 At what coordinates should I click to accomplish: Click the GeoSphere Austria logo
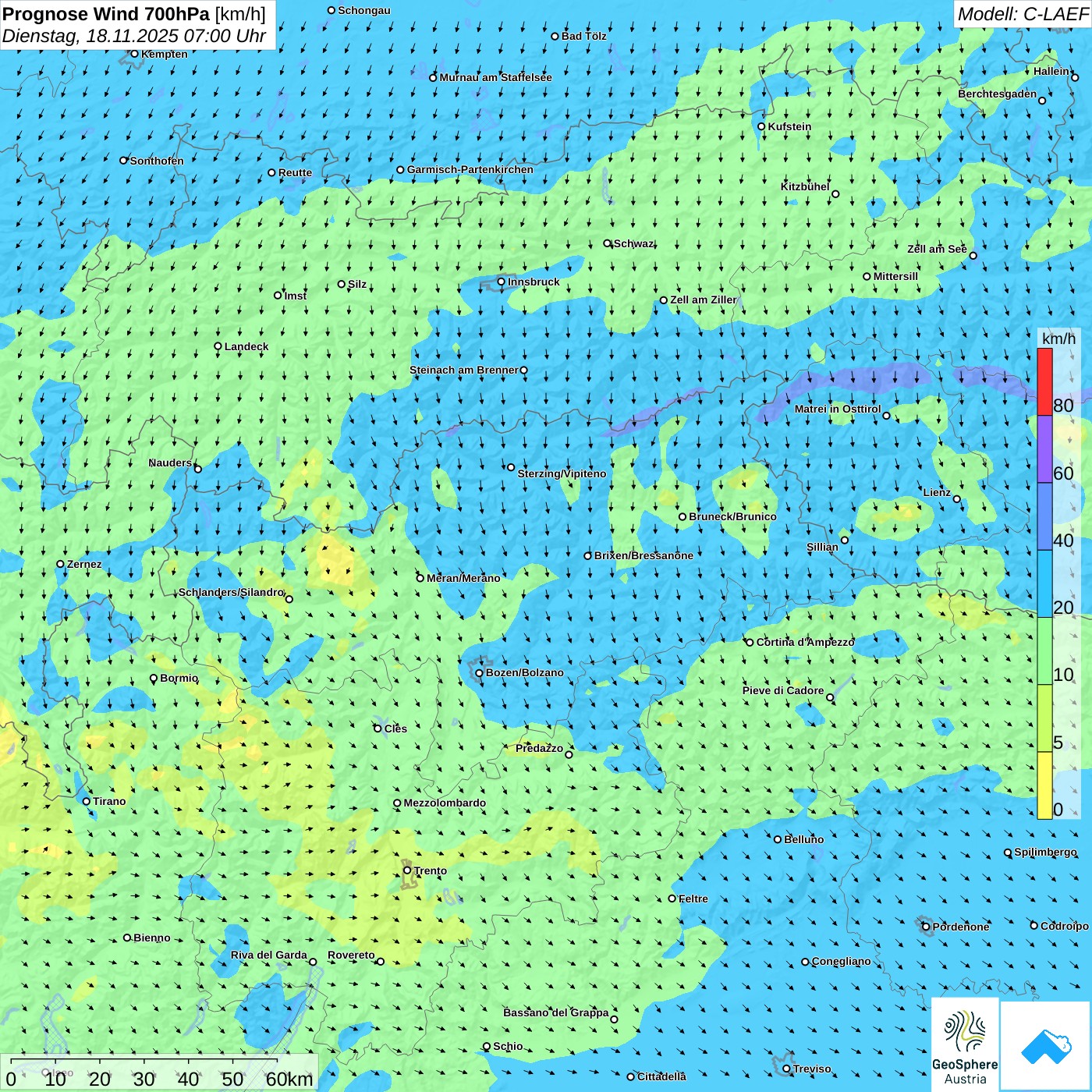point(965,1044)
